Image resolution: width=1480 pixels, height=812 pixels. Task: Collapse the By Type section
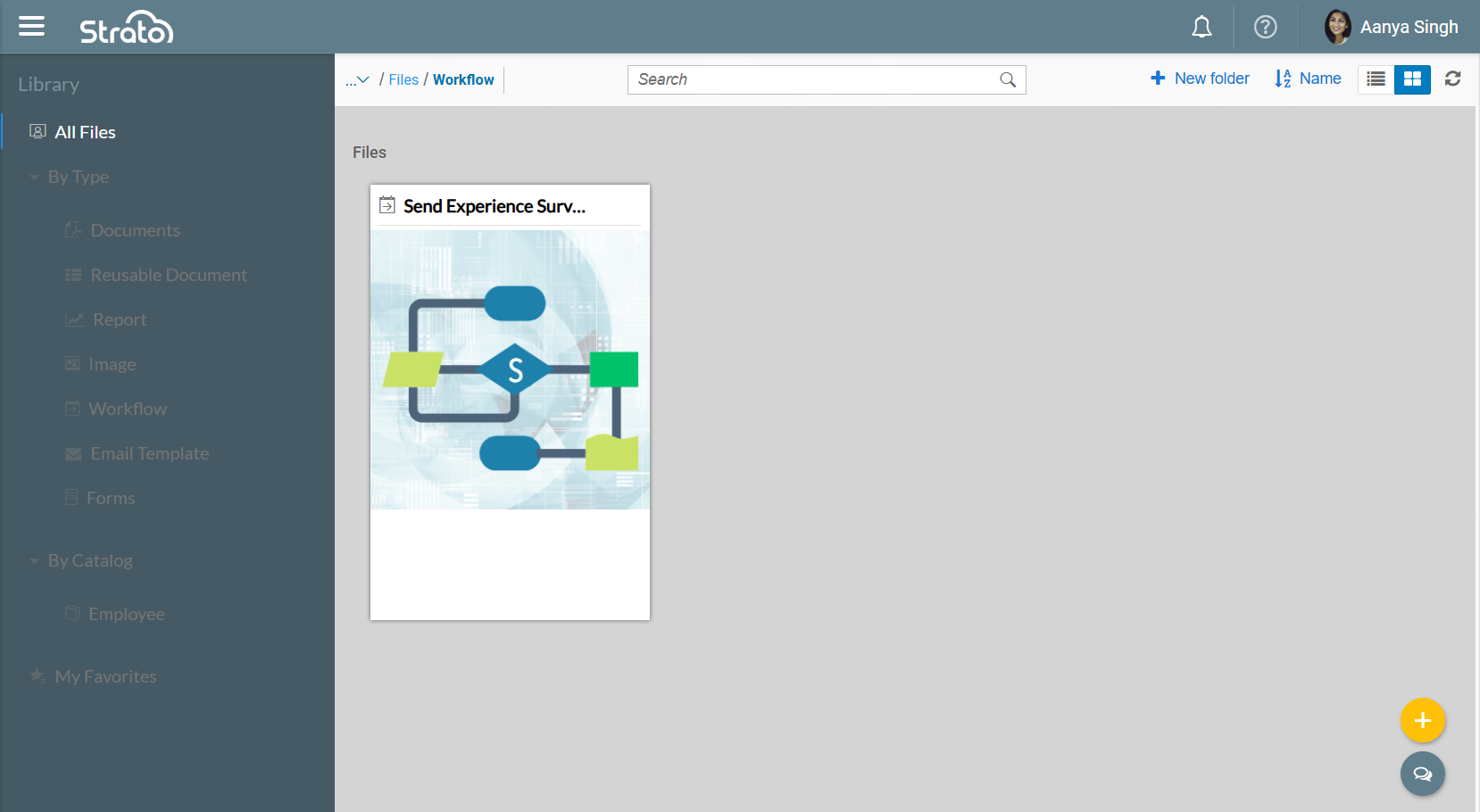35,178
